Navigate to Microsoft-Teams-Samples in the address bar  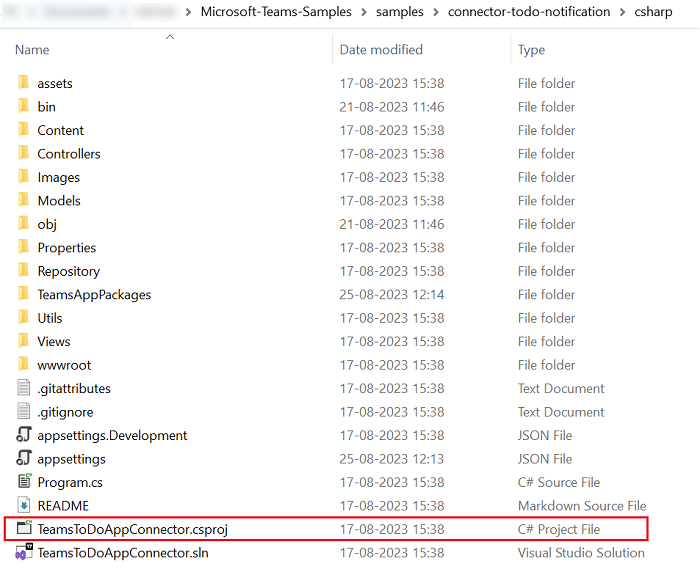(276, 12)
